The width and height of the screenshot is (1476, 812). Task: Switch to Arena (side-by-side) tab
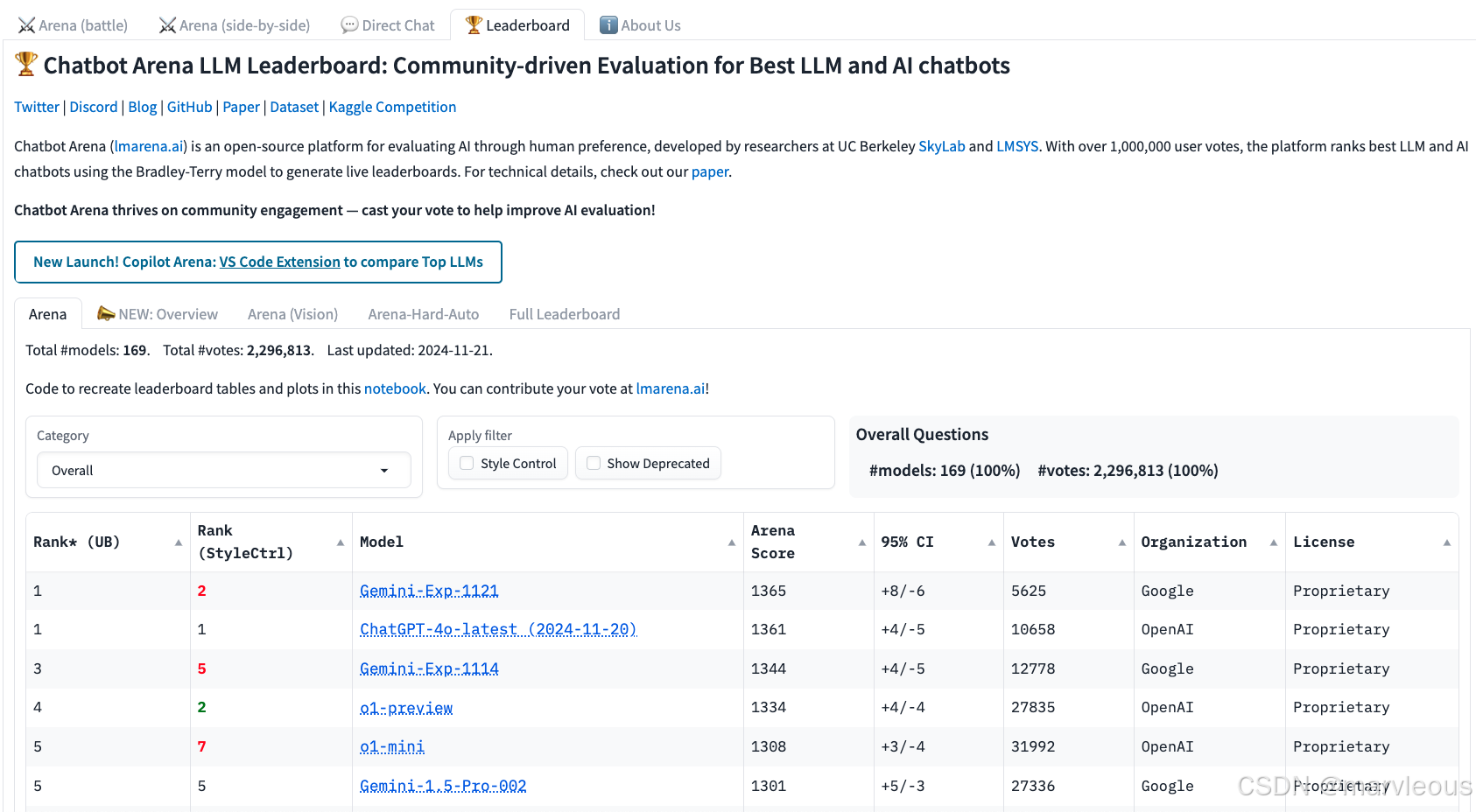pyautogui.click(x=235, y=25)
